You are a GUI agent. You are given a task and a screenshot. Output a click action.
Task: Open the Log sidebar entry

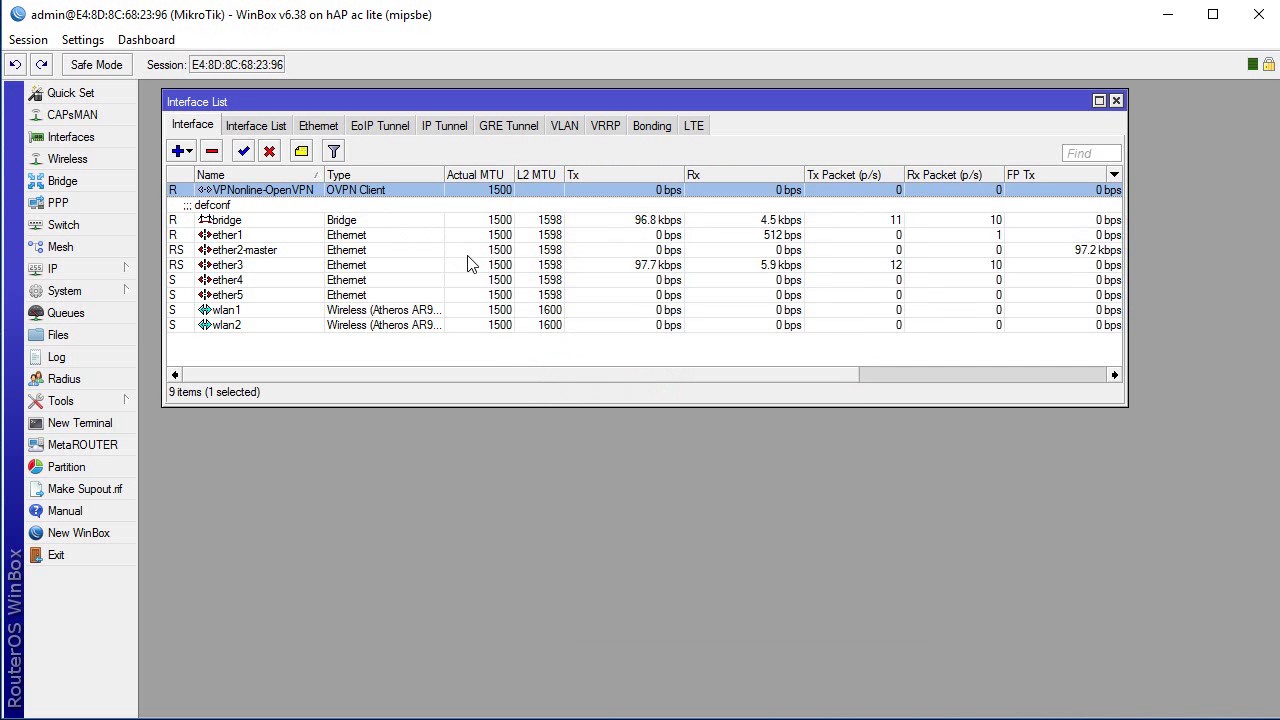click(x=56, y=357)
